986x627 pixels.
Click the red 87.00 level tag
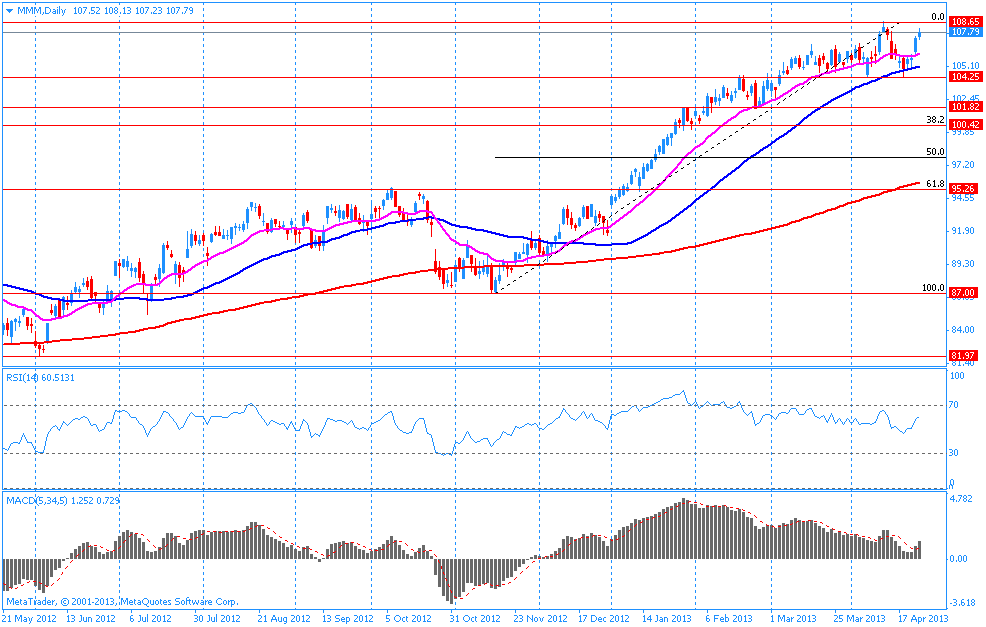963,293
